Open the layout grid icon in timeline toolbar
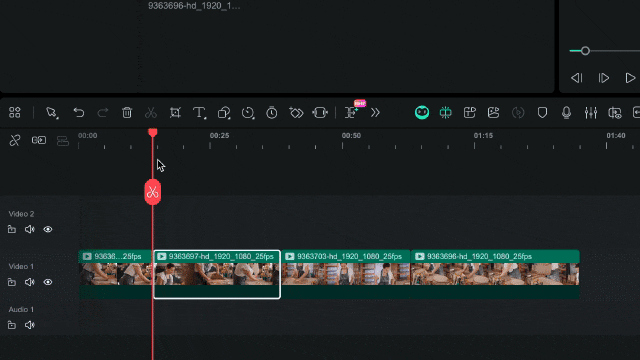This screenshot has width=640, height=360. click(15, 112)
